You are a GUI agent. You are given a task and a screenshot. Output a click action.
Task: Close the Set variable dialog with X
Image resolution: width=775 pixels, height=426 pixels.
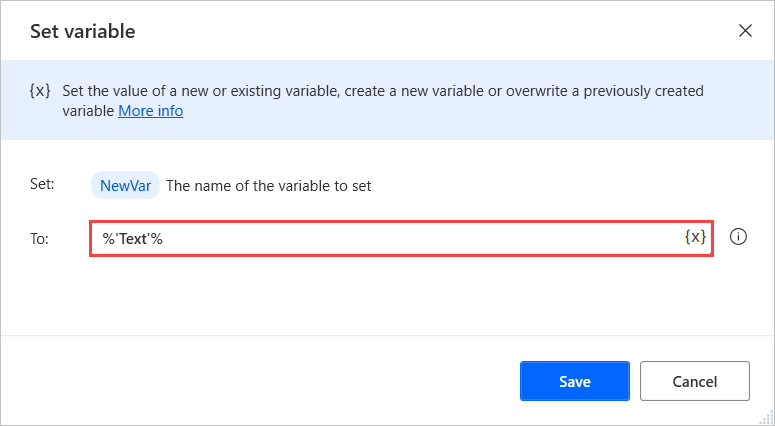point(745,31)
